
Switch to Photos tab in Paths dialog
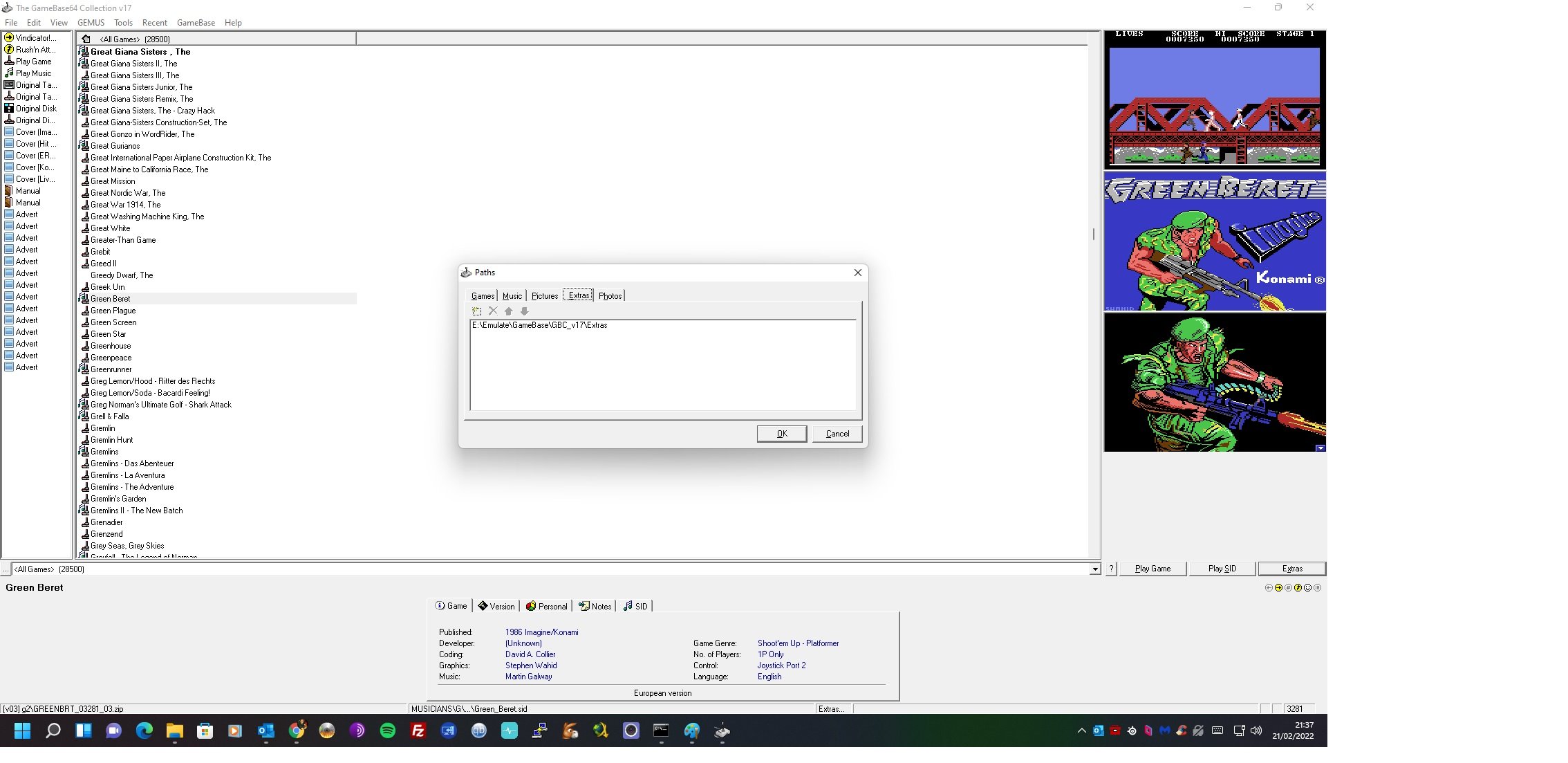tap(610, 296)
